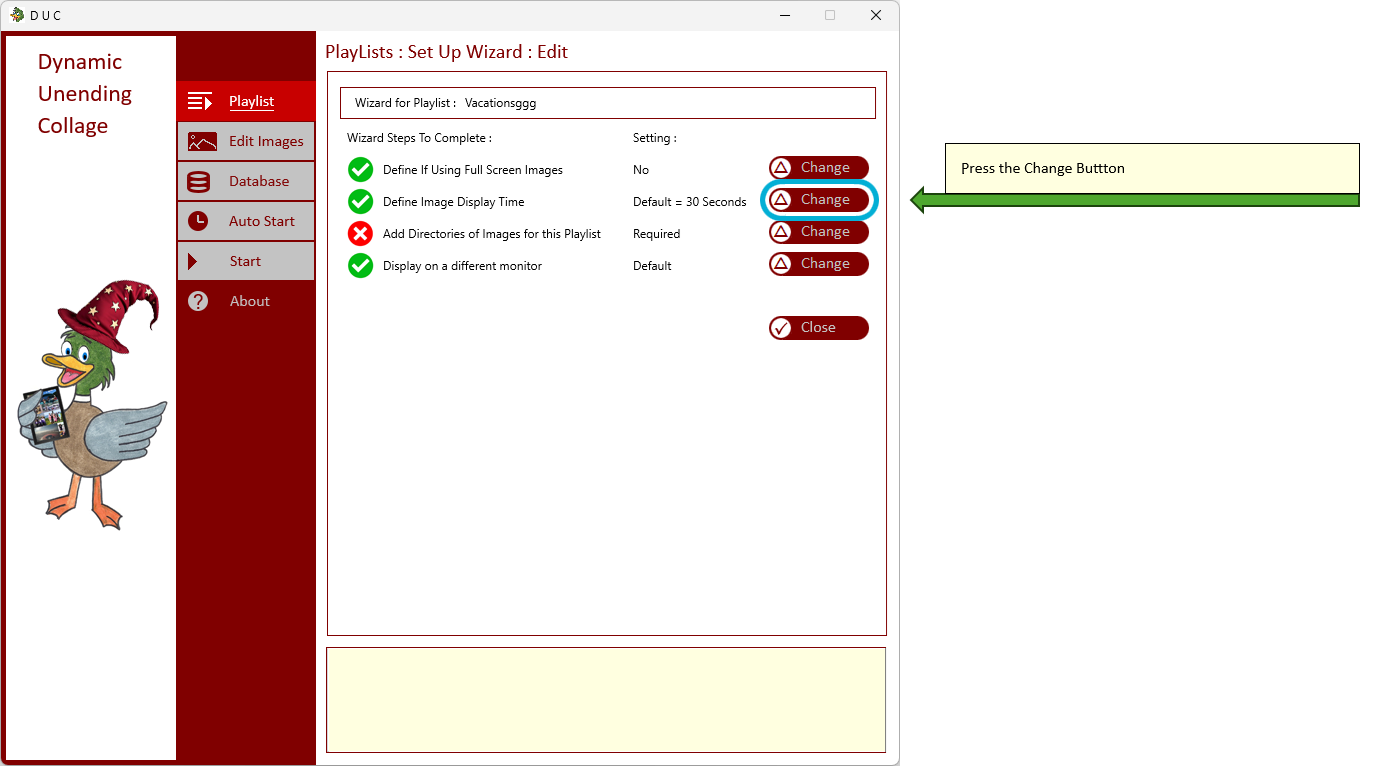The image size is (1394, 766).
Task: Click the wizard duck mascot image
Action: [91, 404]
